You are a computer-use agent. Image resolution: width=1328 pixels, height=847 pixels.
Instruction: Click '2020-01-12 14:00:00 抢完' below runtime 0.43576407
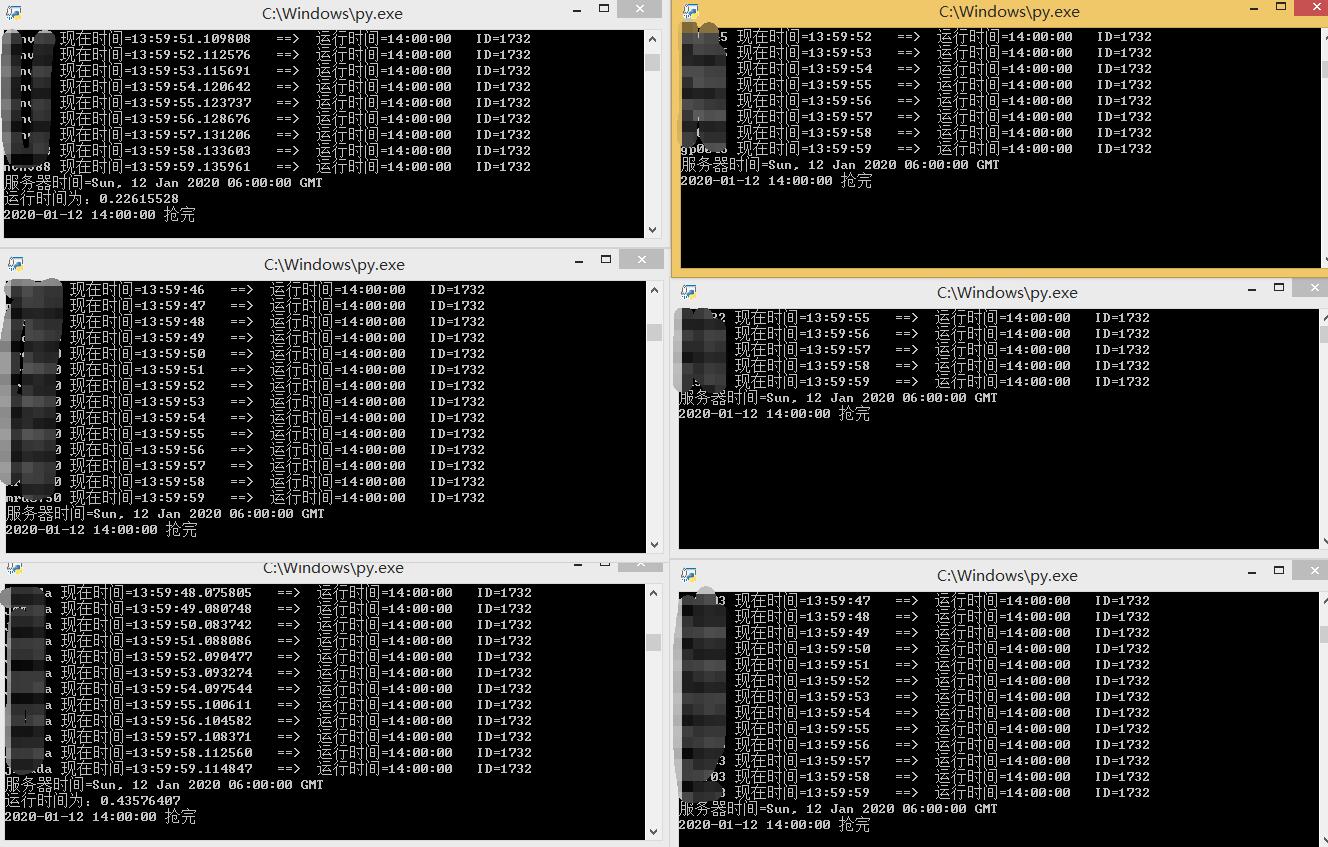point(101,817)
